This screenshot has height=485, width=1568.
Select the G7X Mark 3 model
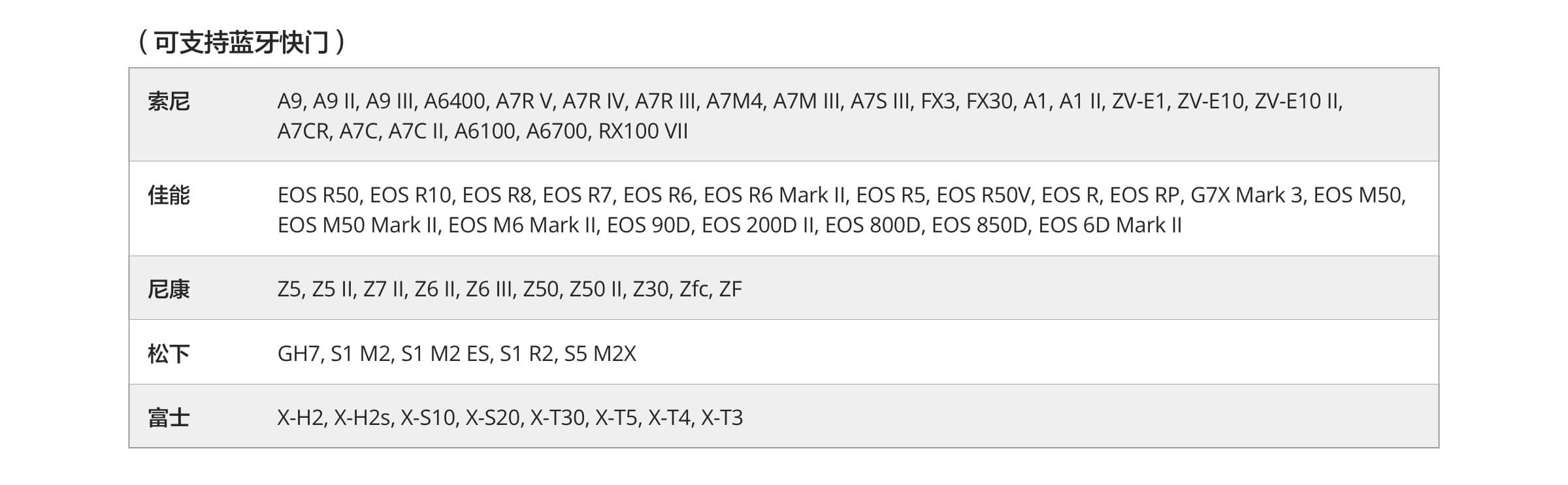point(1246,195)
